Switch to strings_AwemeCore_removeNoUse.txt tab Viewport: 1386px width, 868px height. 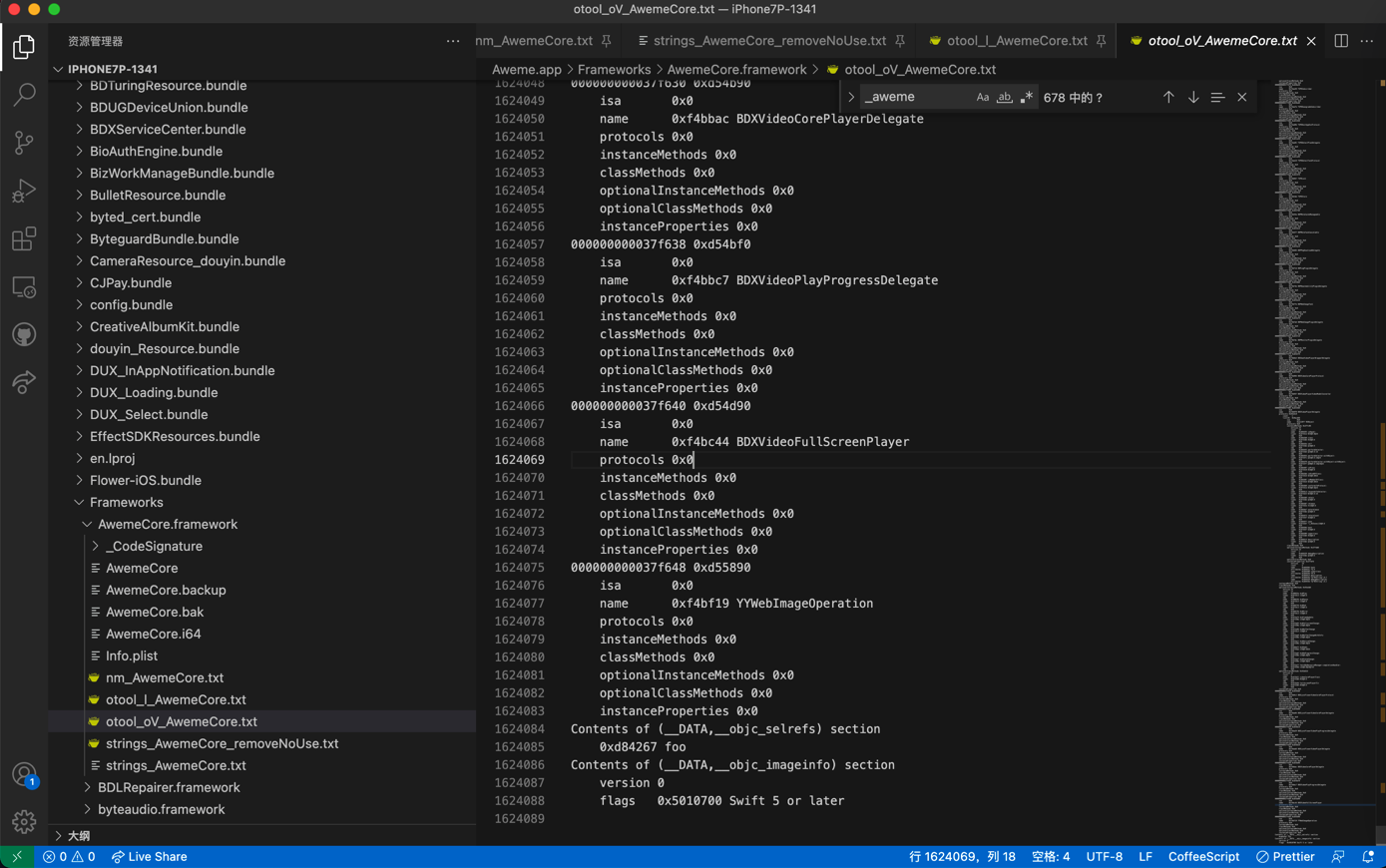tap(769, 41)
